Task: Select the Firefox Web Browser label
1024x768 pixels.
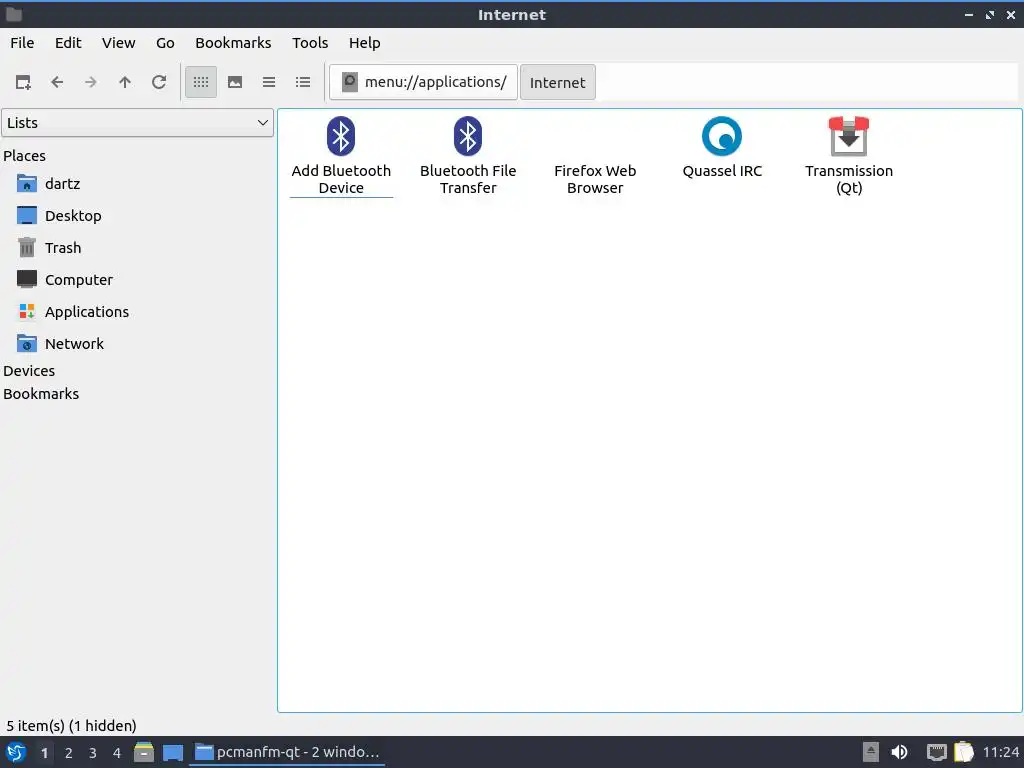Action: pyautogui.click(x=595, y=180)
